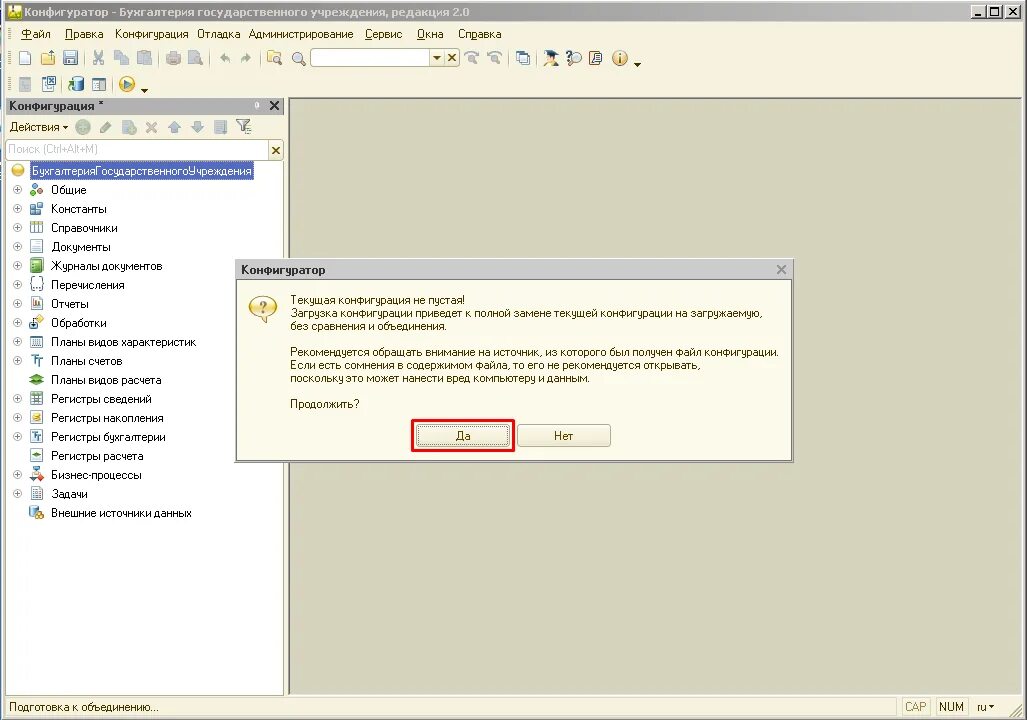The height and width of the screenshot is (720, 1027).
Task: Open the Конфигурация menu
Action: tap(151, 34)
